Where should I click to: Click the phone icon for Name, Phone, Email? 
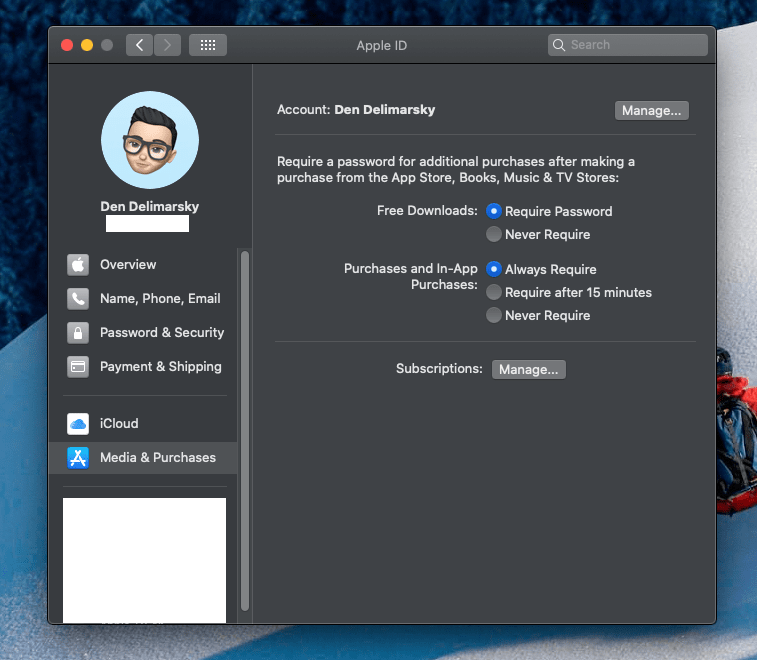point(78,299)
